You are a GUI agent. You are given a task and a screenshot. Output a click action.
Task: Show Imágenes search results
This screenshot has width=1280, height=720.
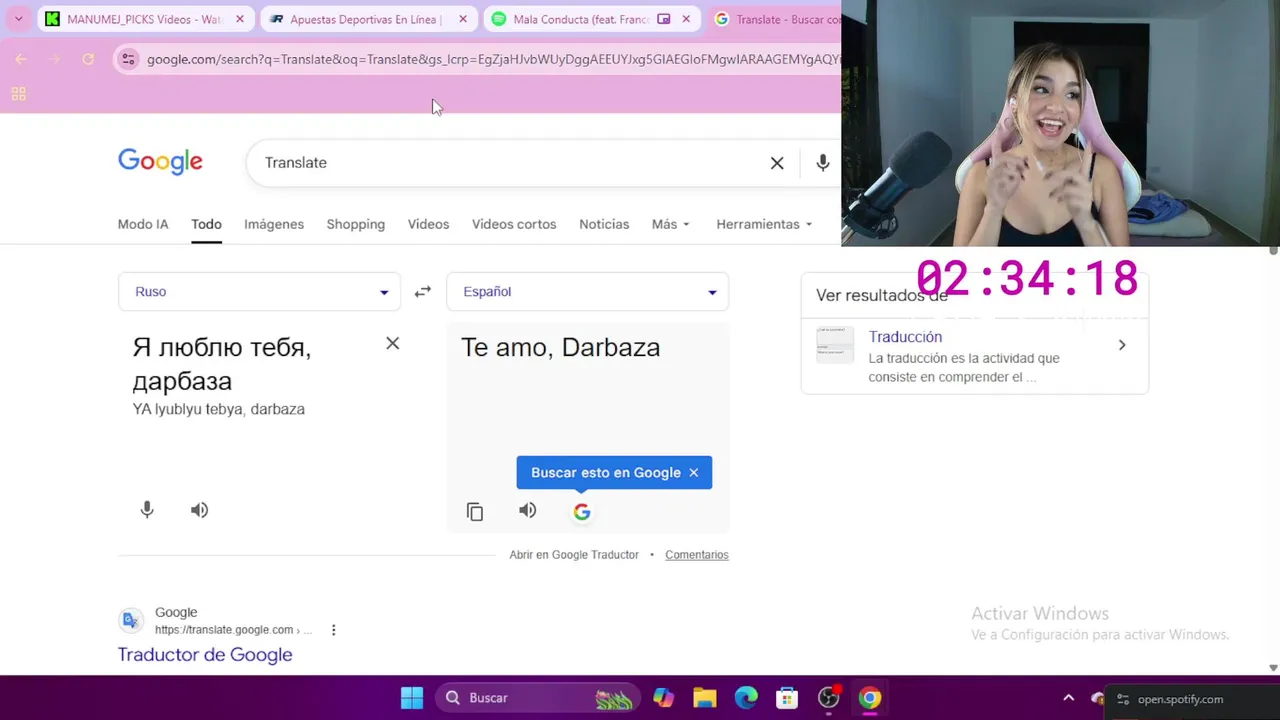pyautogui.click(x=274, y=224)
